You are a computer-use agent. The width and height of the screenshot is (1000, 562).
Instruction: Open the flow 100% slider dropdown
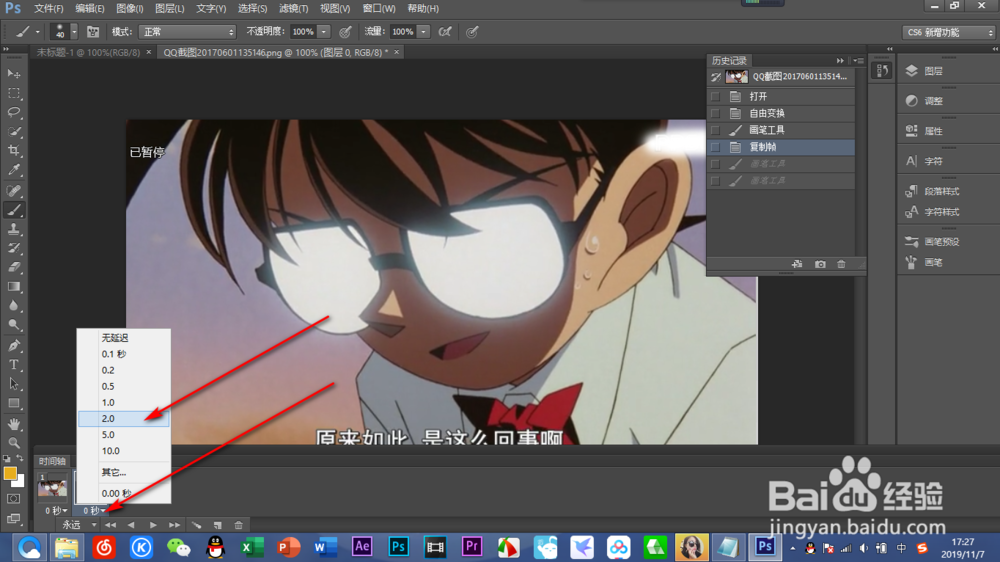(x=423, y=31)
